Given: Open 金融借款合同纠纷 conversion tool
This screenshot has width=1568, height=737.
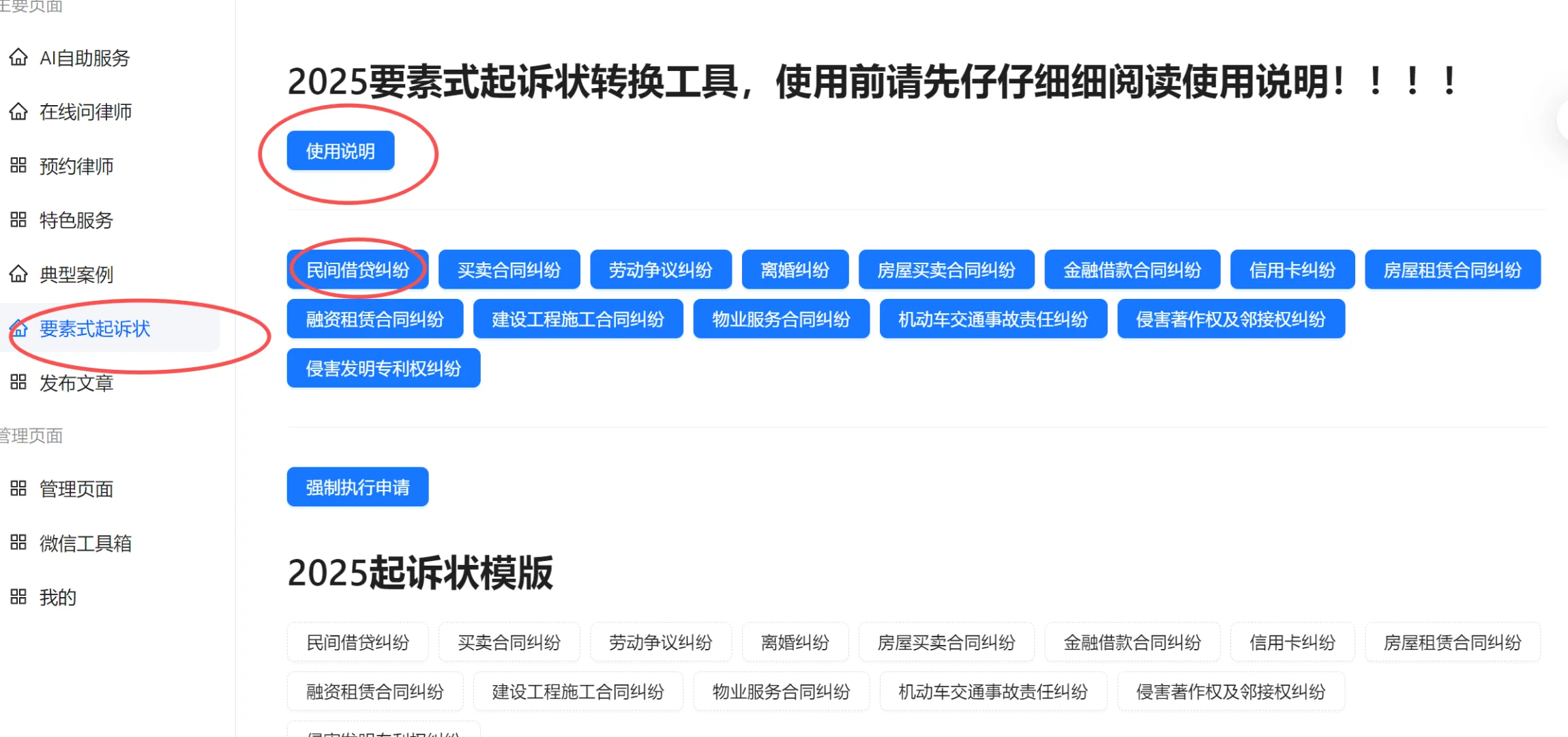Looking at the screenshot, I should tap(1132, 269).
